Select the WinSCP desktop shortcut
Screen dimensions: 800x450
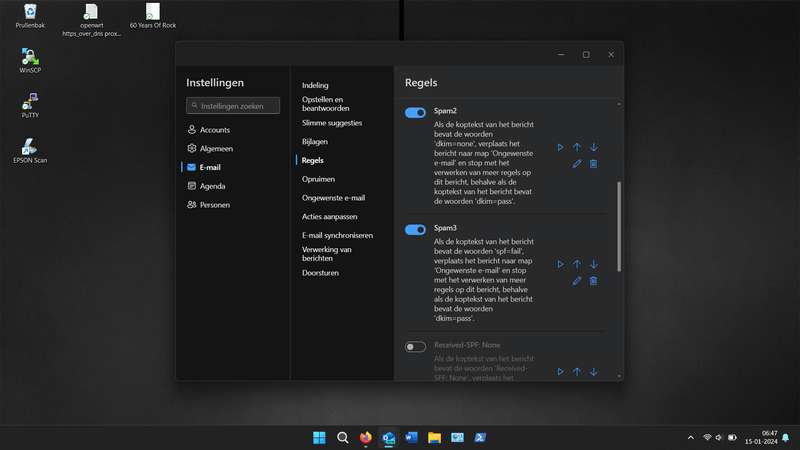click(30, 61)
